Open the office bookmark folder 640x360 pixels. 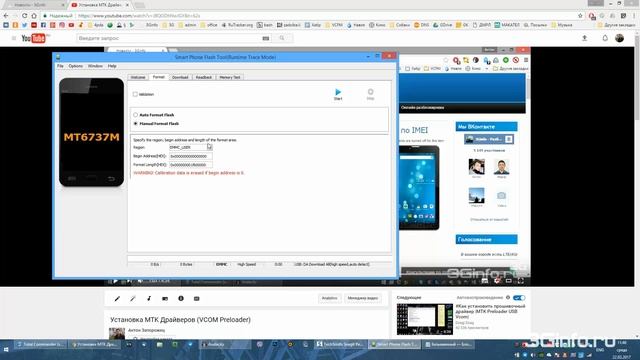209,25
